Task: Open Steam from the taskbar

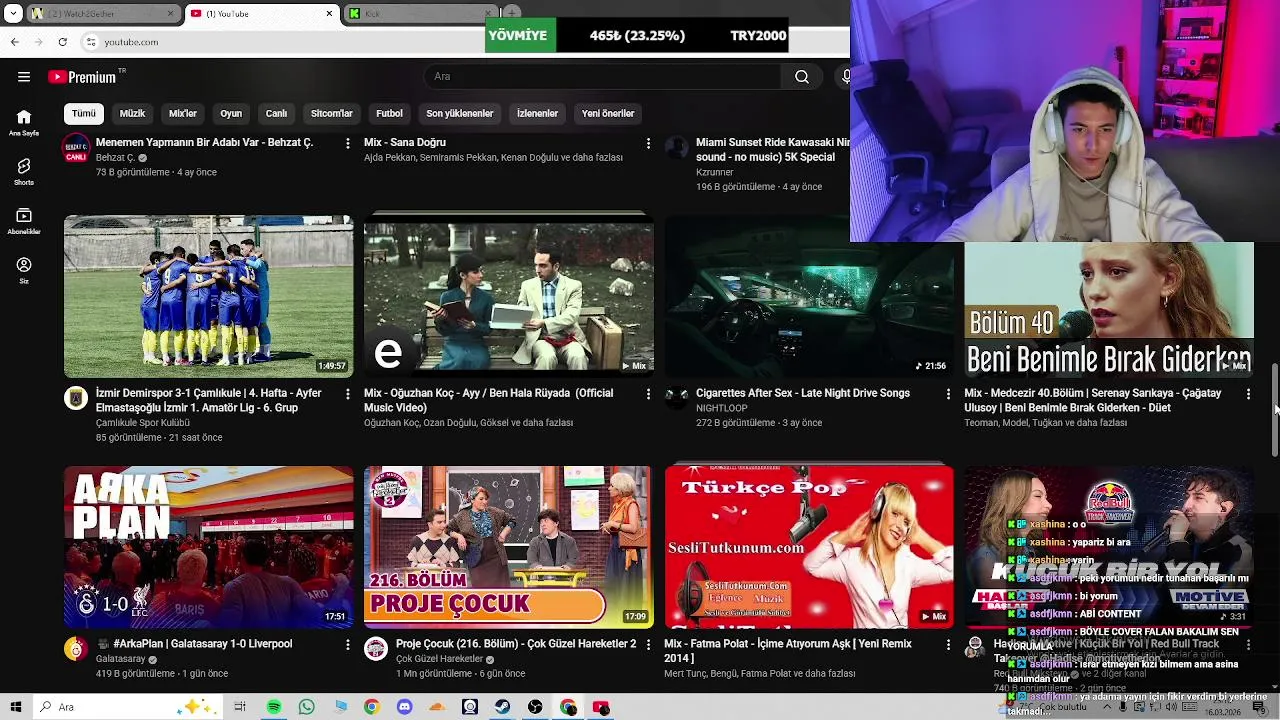Action: point(502,707)
